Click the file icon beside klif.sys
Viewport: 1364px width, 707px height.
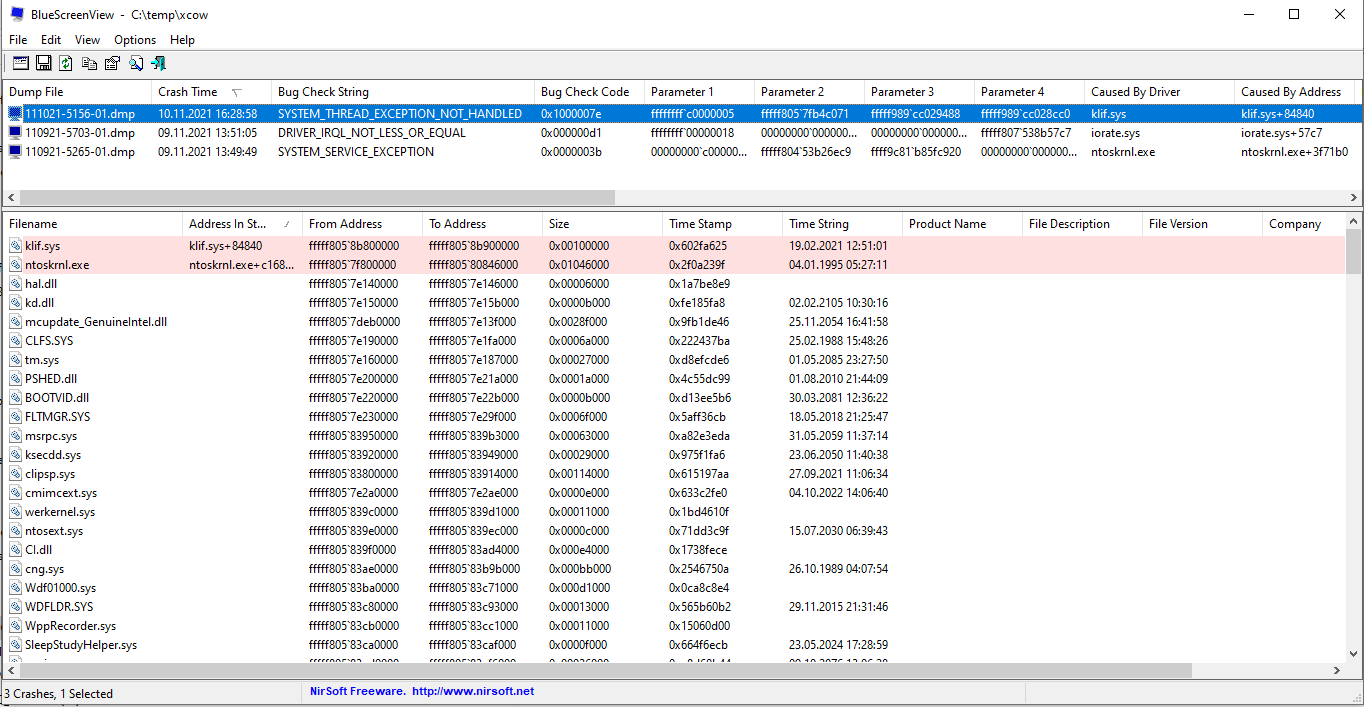click(15, 245)
